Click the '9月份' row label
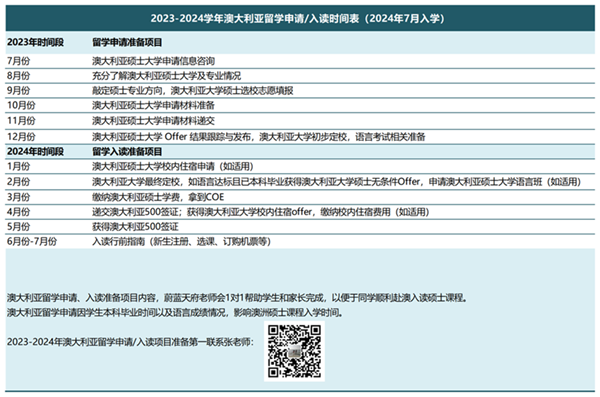The image size is (600, 397). tap(18, 90)
